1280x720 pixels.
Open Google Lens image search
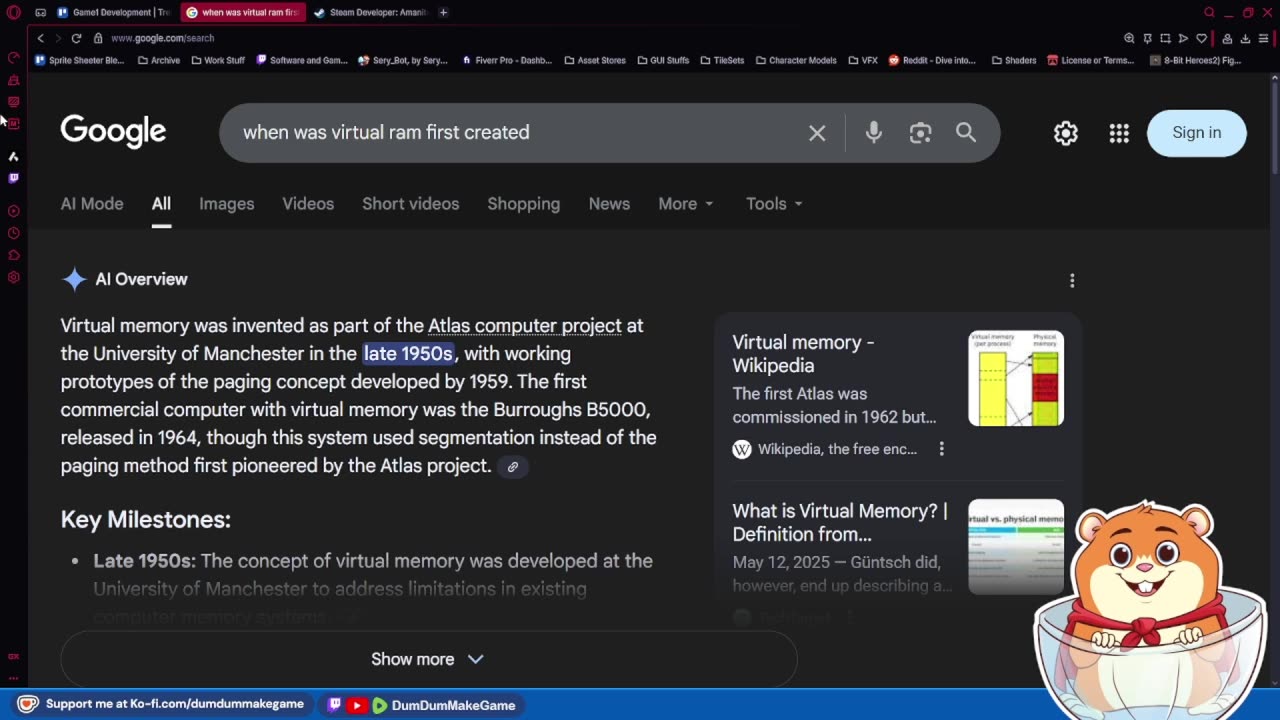pyautogui.click(x=920, y=132)
